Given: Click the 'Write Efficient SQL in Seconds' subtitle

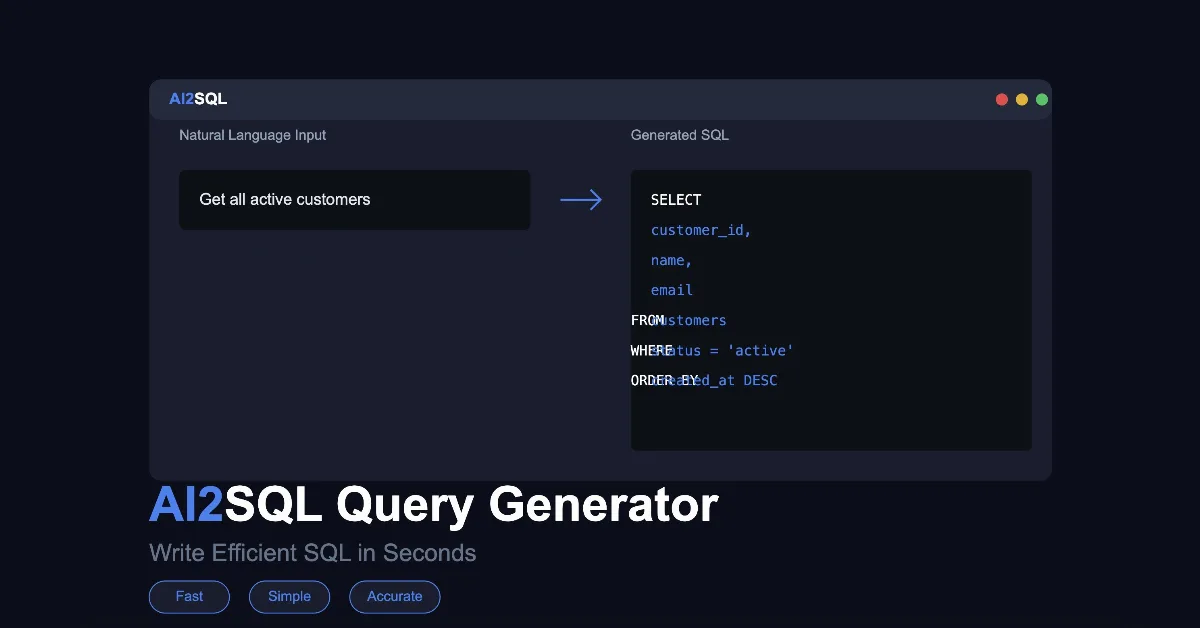Looking at the screenshot, I should point(313,553).
